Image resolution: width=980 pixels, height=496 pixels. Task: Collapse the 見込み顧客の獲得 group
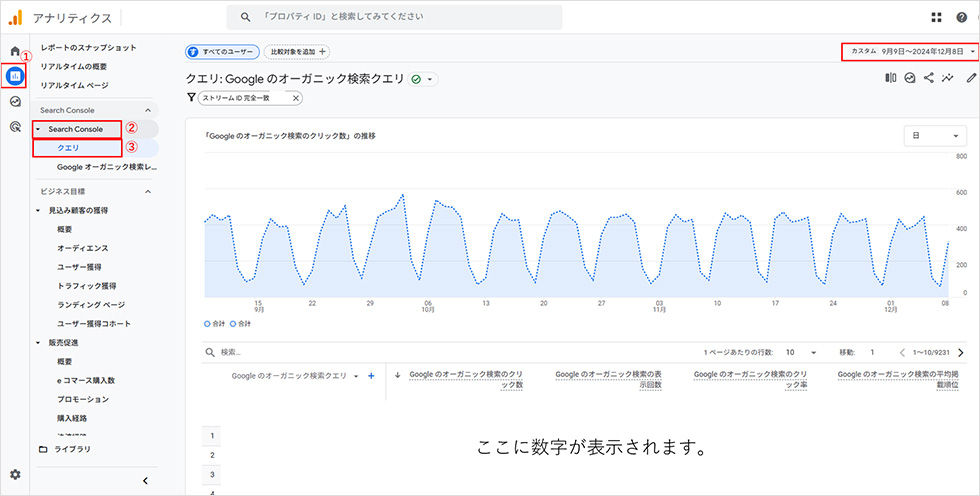coord(39,211)
